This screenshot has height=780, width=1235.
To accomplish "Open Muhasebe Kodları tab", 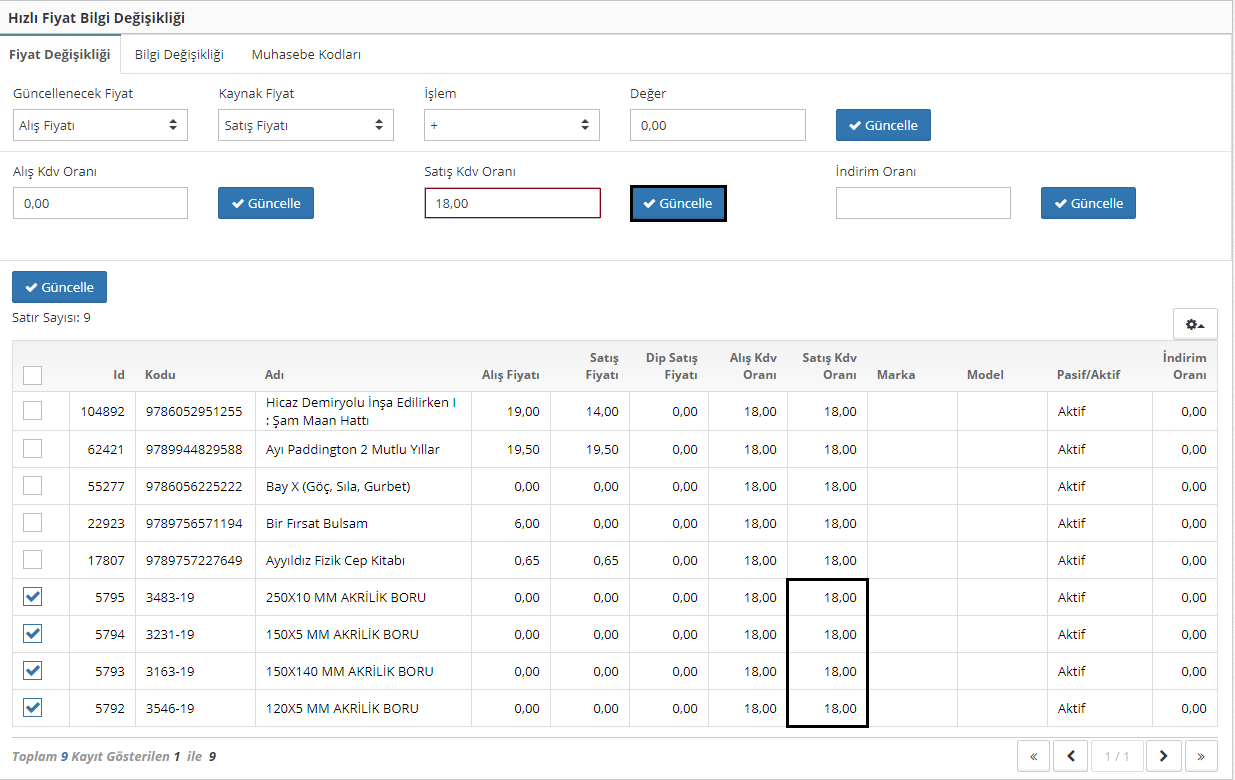I will (x=306, y=55).
